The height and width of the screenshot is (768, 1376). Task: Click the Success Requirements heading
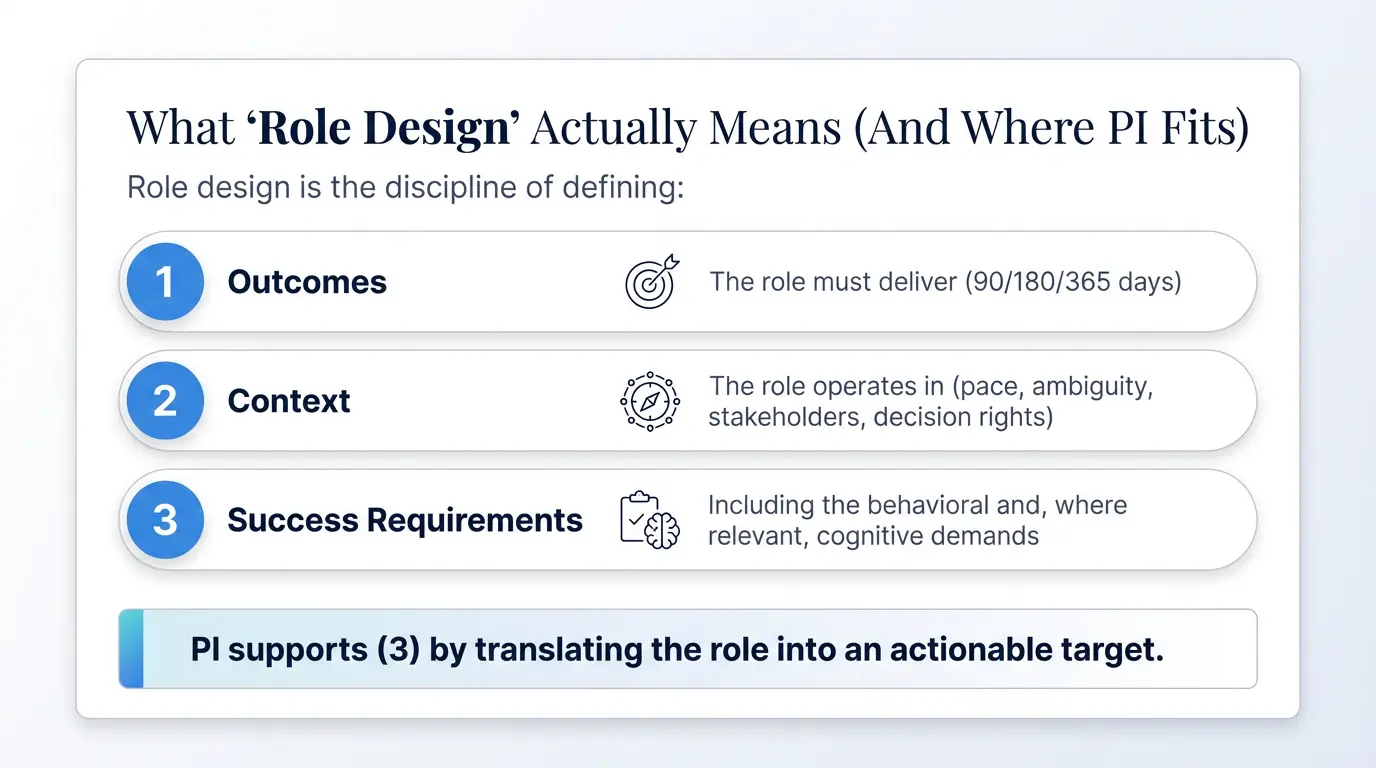[405, 520]
